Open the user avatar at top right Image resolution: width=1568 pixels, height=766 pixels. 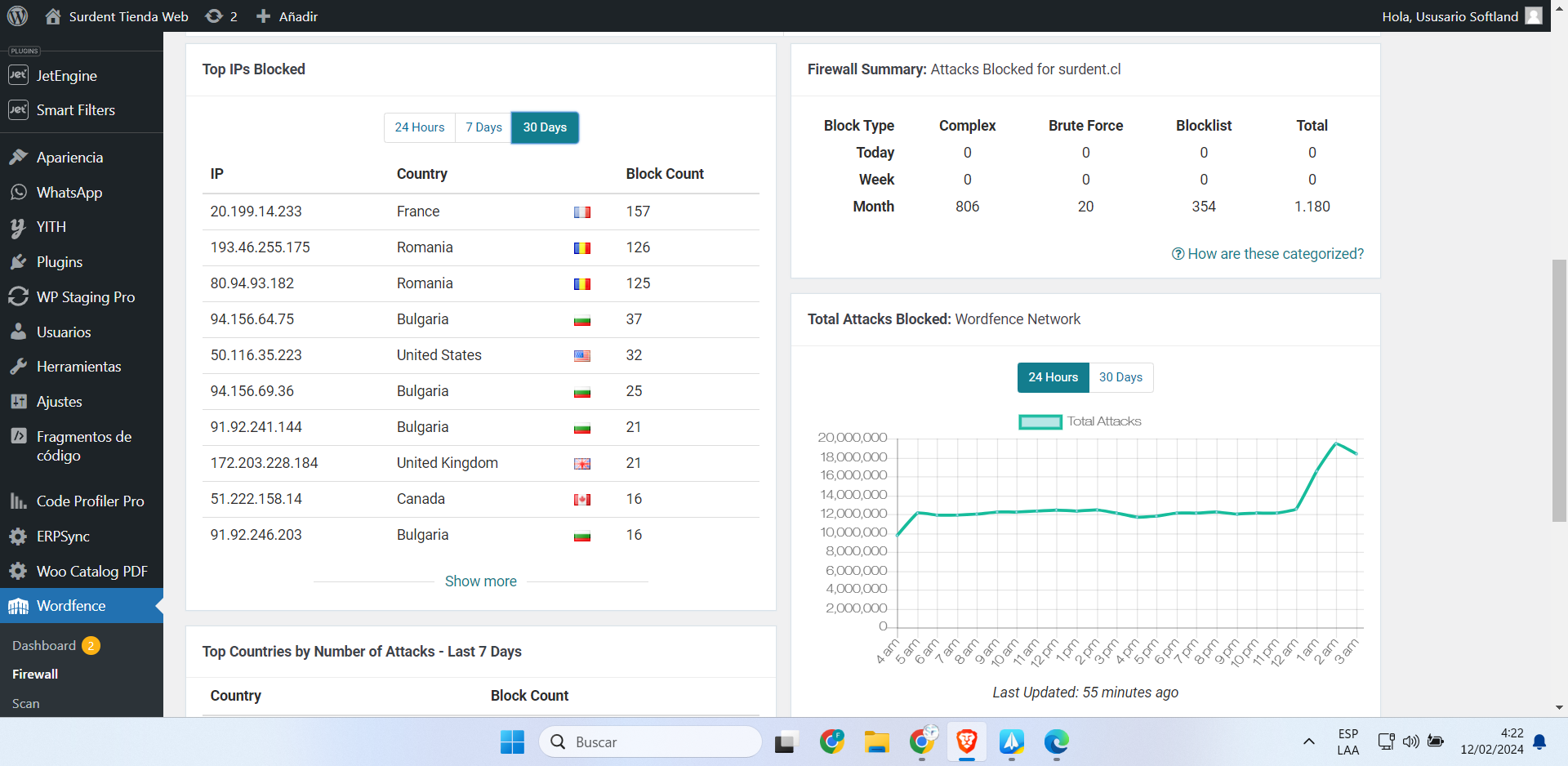(1534, 16)
